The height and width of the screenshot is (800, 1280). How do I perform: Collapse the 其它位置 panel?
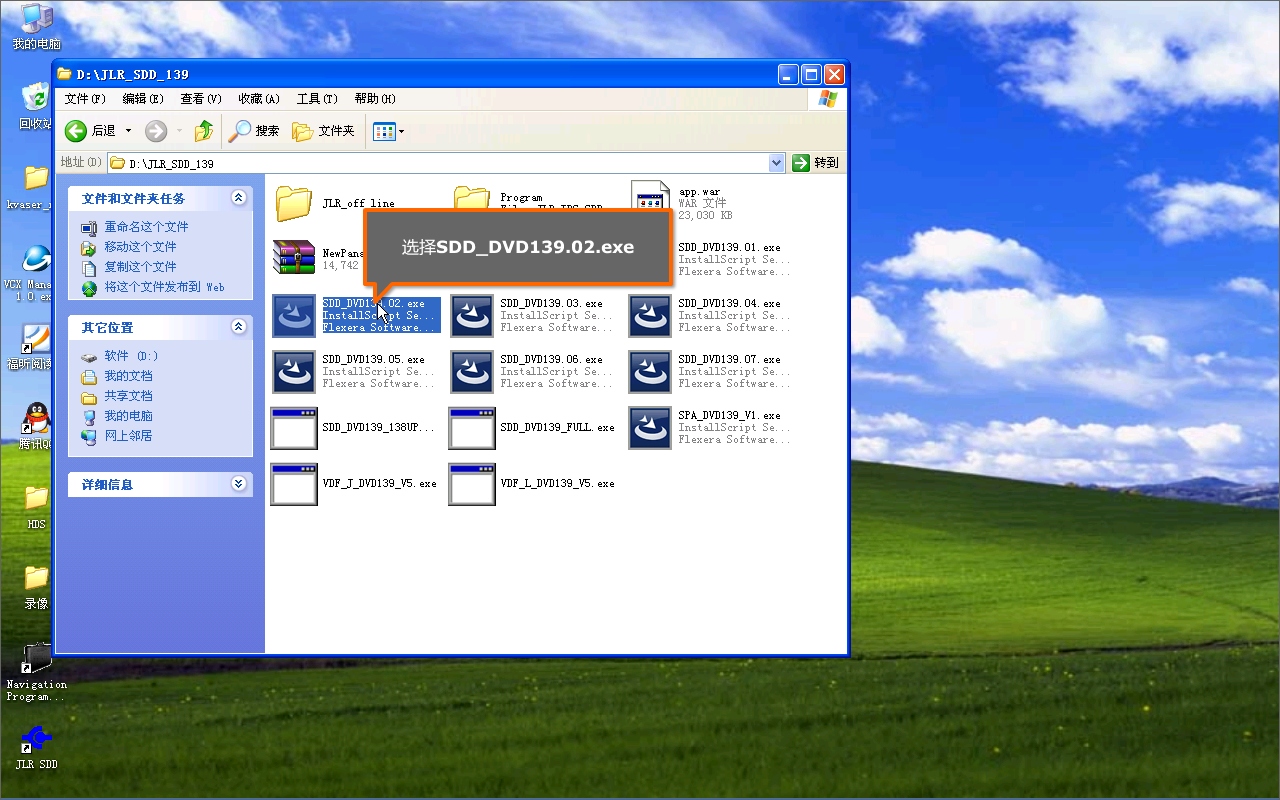pos(238,327)
